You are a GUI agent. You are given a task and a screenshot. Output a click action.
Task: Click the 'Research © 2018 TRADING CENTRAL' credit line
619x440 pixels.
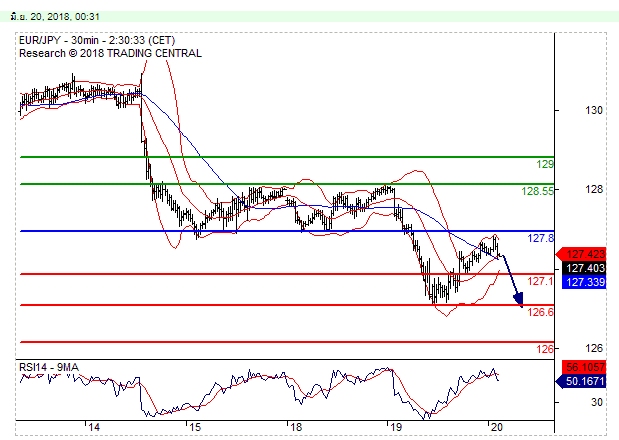click(111, 53)
